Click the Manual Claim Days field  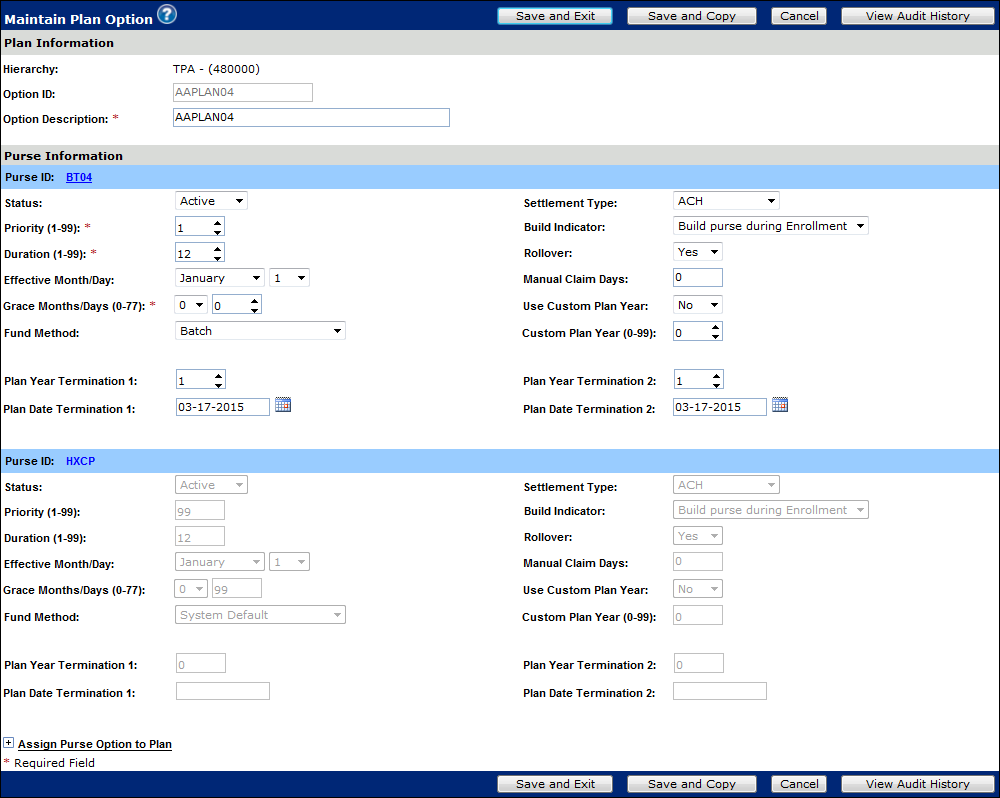(x=697, y=278)
